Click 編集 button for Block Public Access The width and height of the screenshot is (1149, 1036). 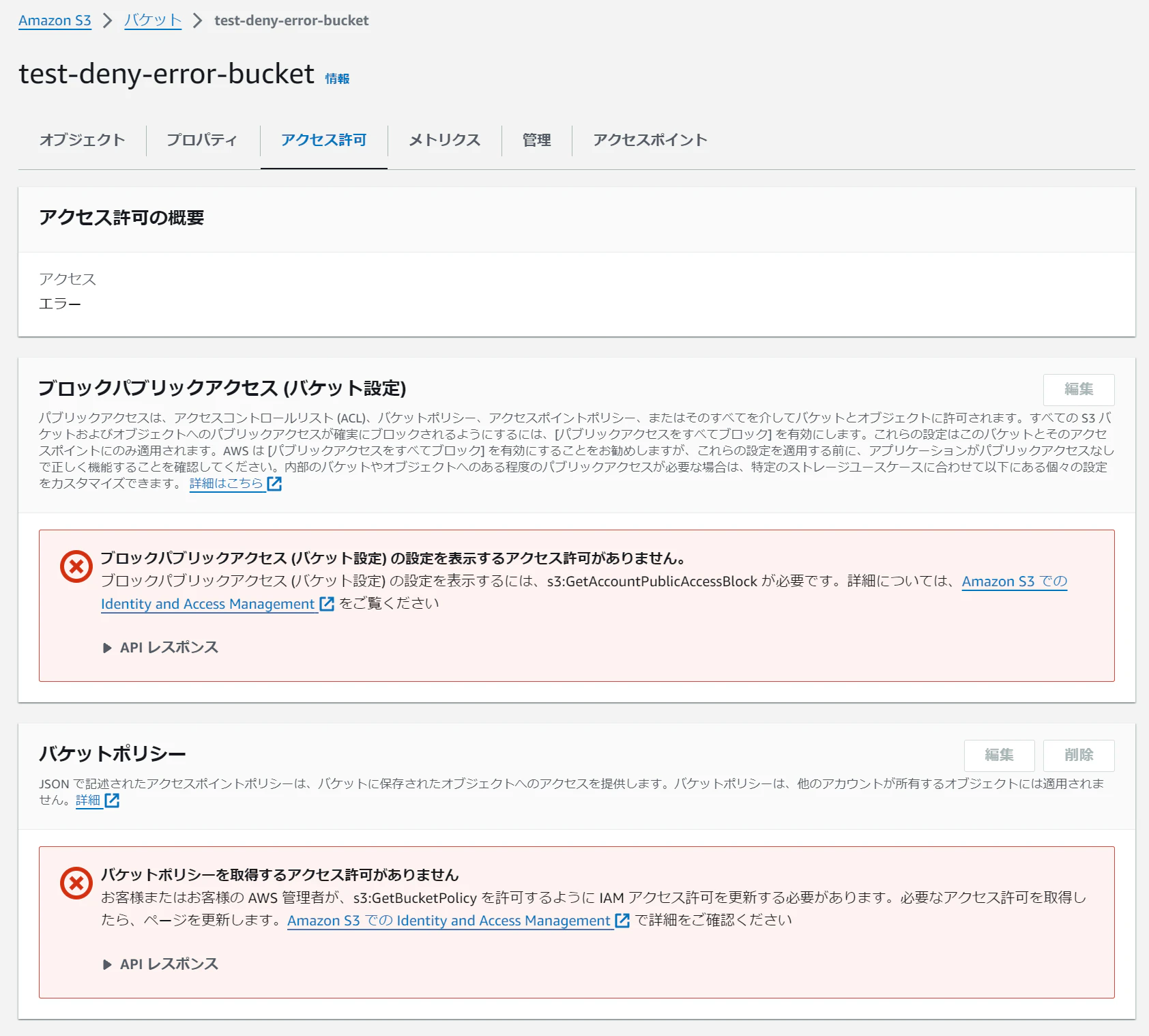(x=1079, y=390)
